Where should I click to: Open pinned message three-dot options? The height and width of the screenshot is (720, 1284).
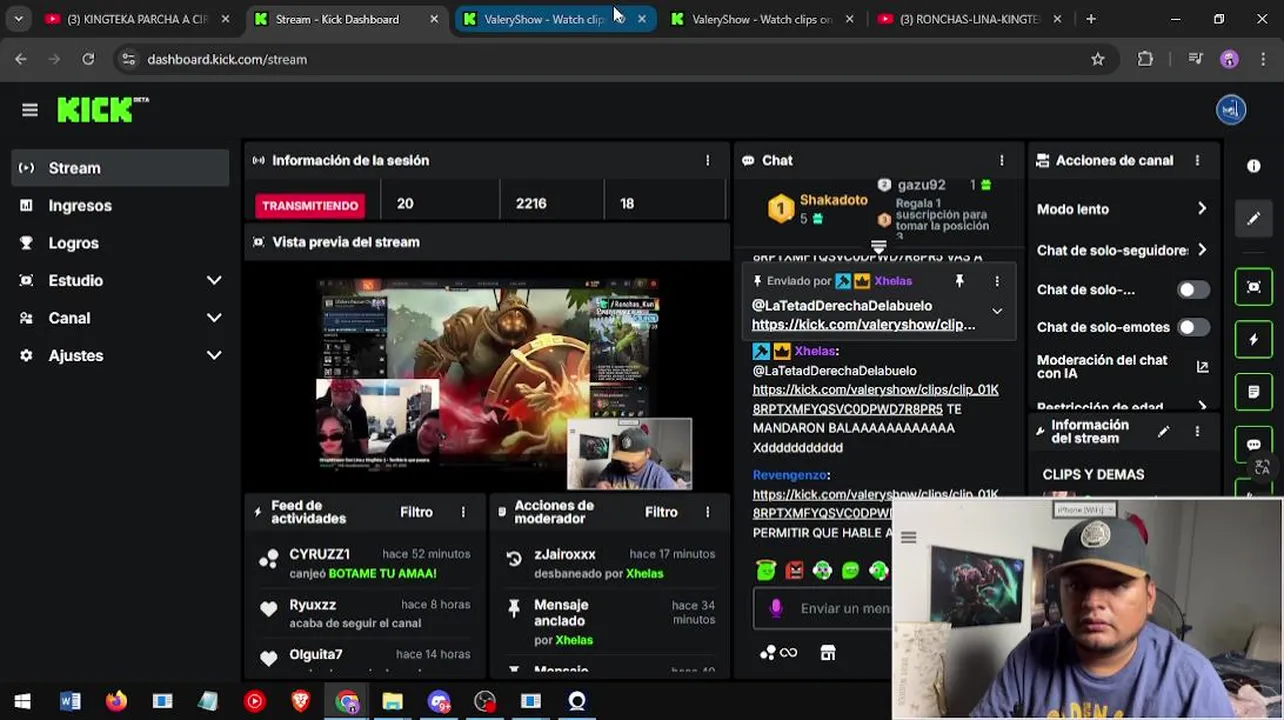click(x=997, y=281)
